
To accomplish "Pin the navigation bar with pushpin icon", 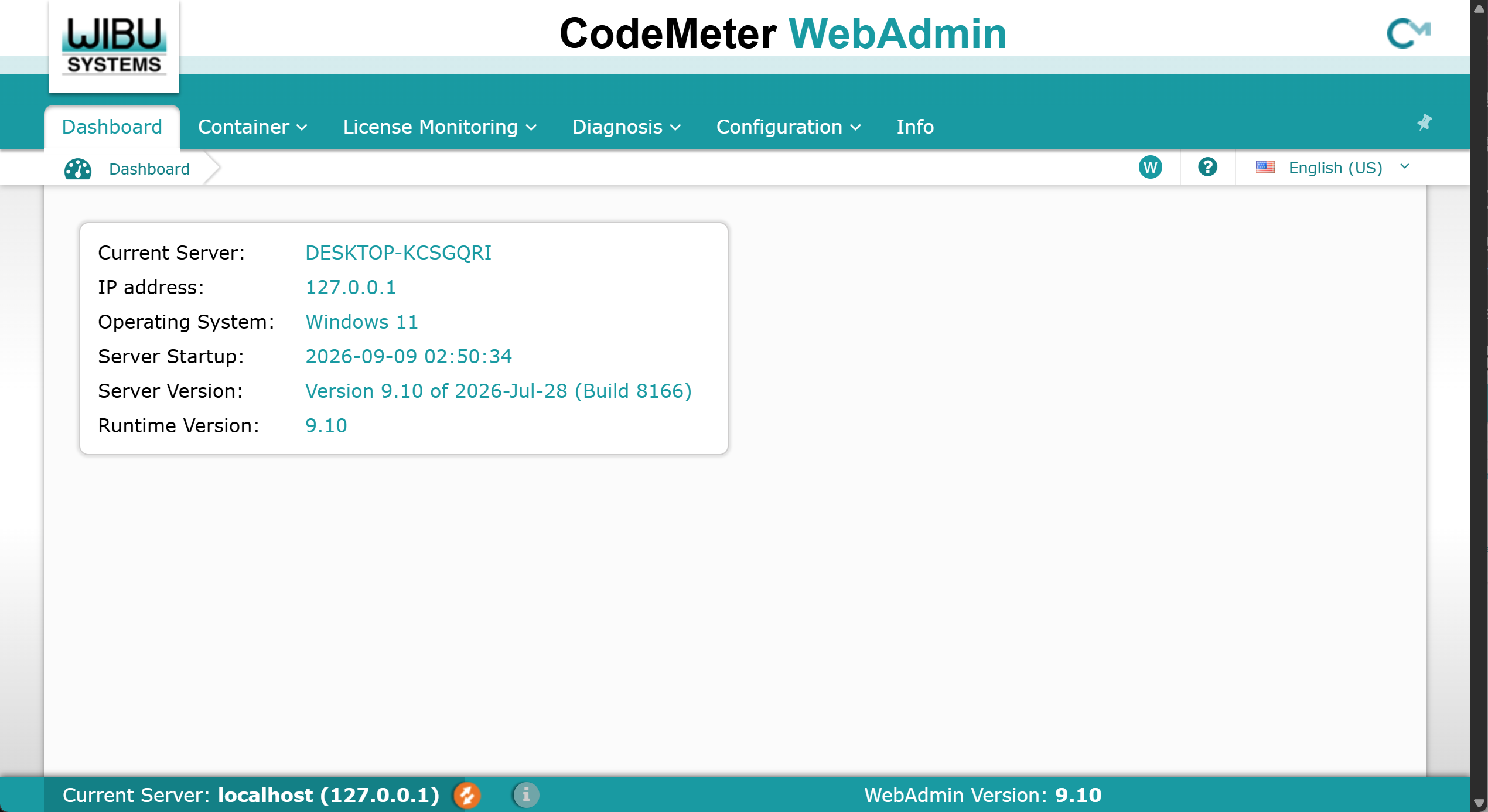I will point(1424,122).
